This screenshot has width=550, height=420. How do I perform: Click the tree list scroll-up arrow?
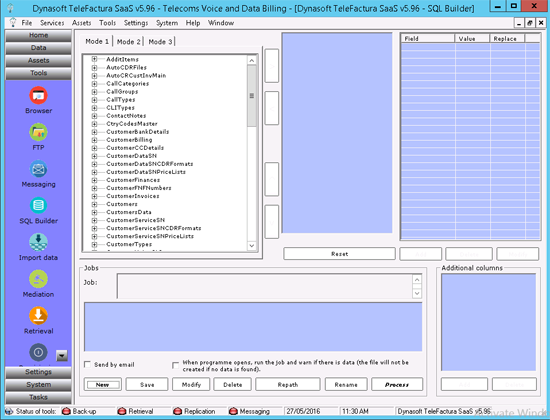251,61
